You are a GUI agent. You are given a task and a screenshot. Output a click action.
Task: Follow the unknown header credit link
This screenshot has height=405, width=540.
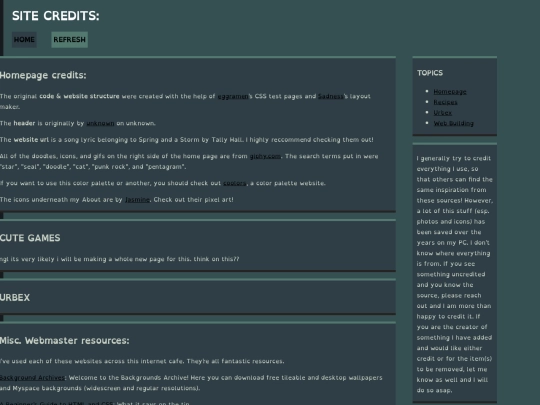pyautogui.click(x=100, y=123)
